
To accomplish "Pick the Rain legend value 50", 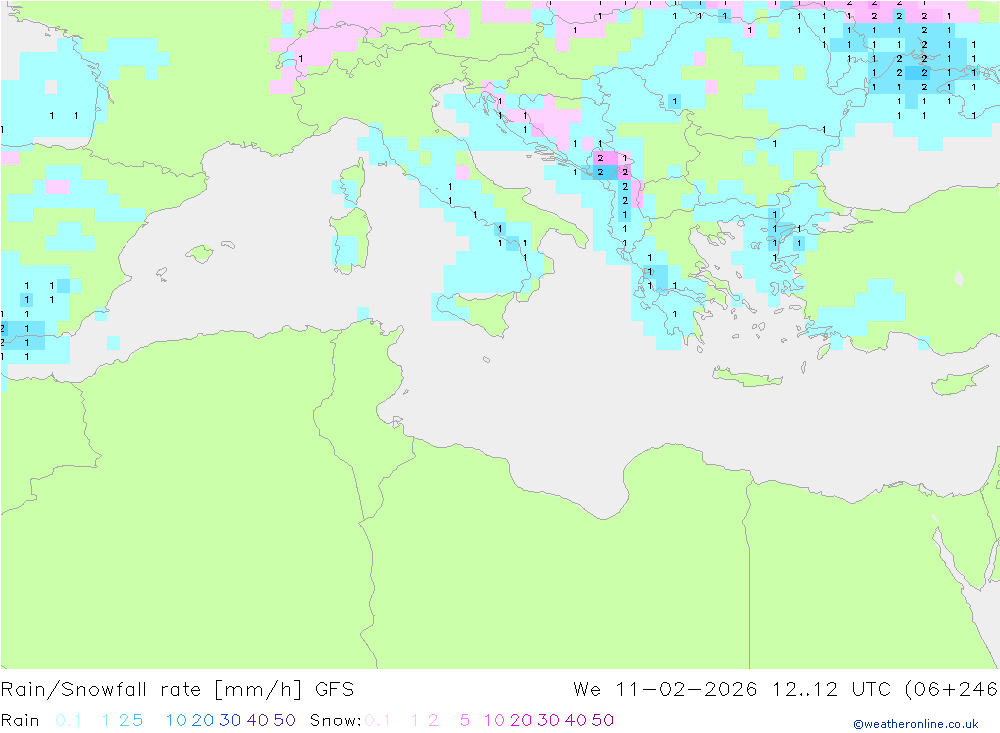I will click(284, 720).
